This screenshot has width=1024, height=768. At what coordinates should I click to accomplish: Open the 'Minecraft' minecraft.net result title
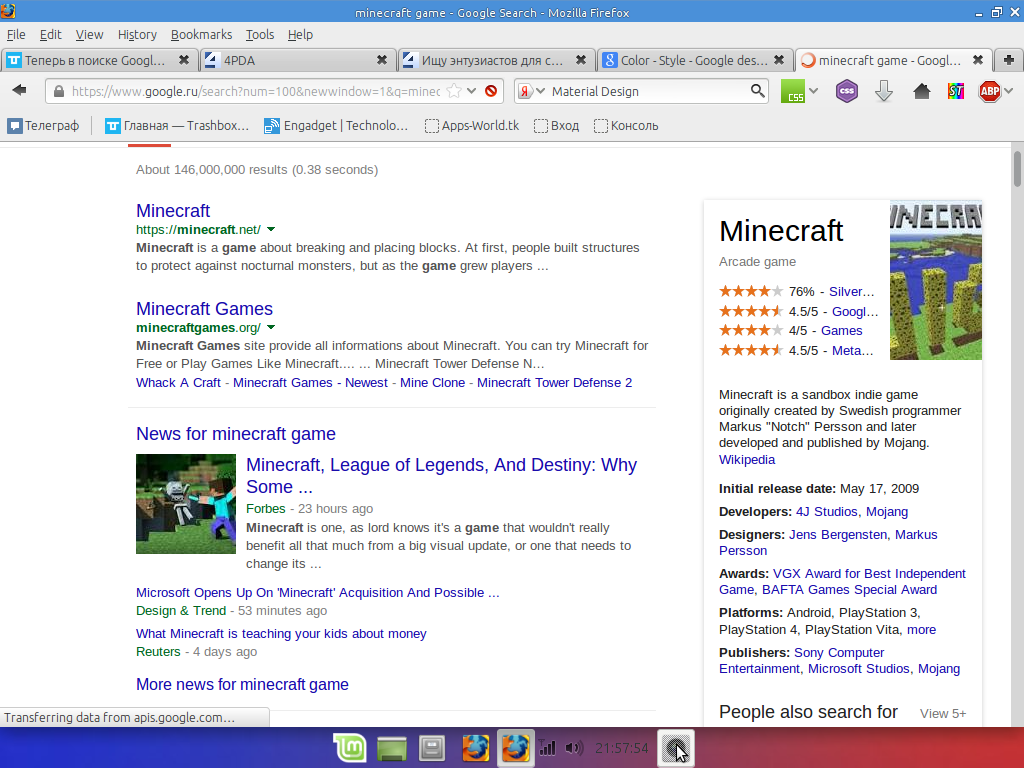[x=173, y=210]
